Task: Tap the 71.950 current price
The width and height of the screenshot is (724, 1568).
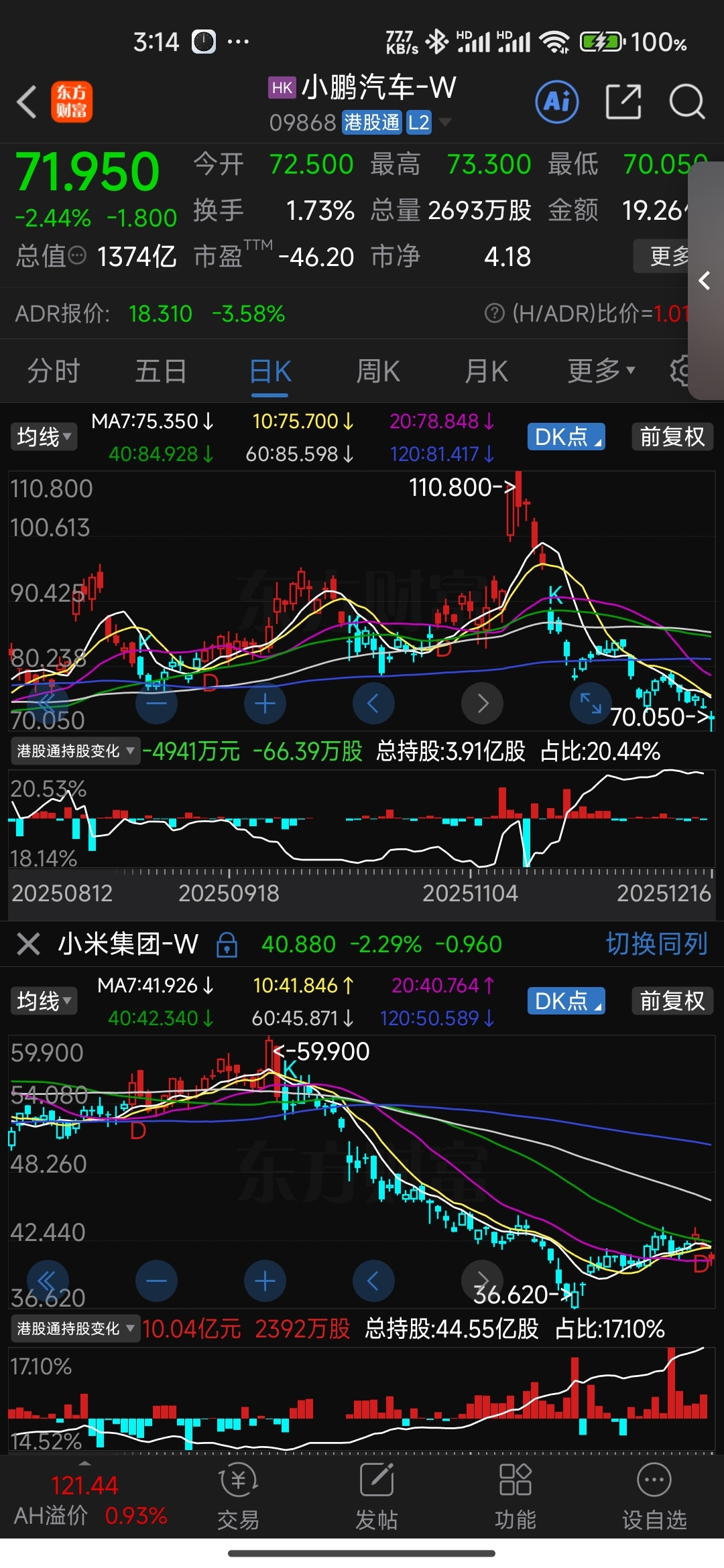Action: 87,172
